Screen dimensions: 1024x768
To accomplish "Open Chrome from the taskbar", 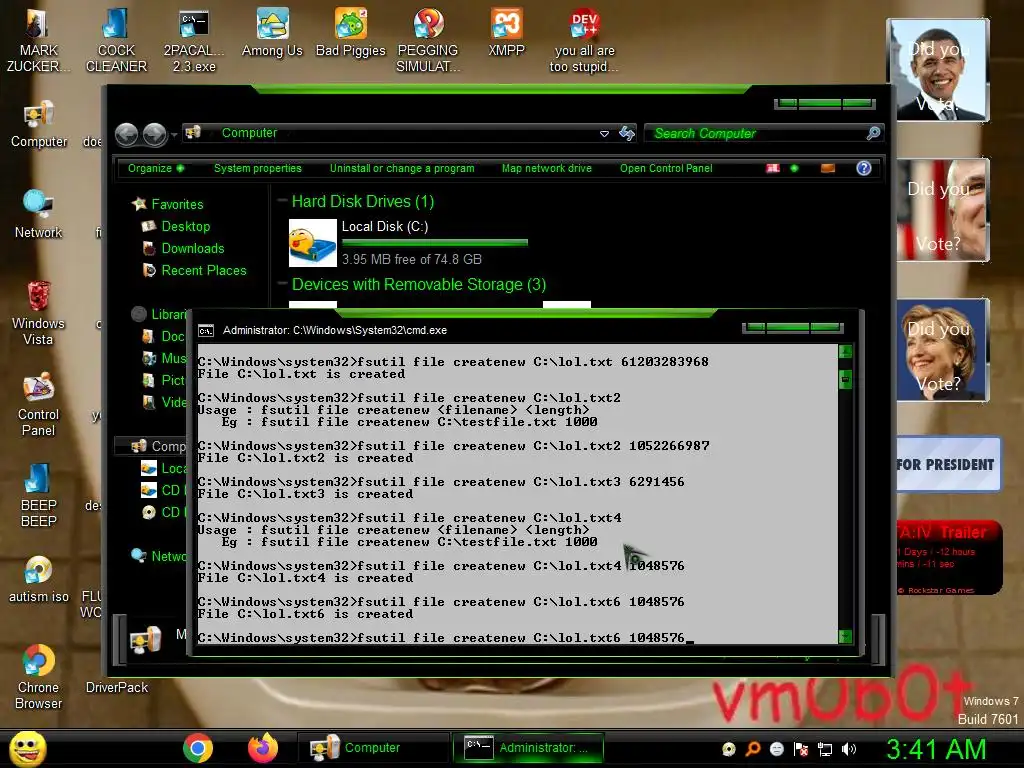I will [x=198, y=748].
